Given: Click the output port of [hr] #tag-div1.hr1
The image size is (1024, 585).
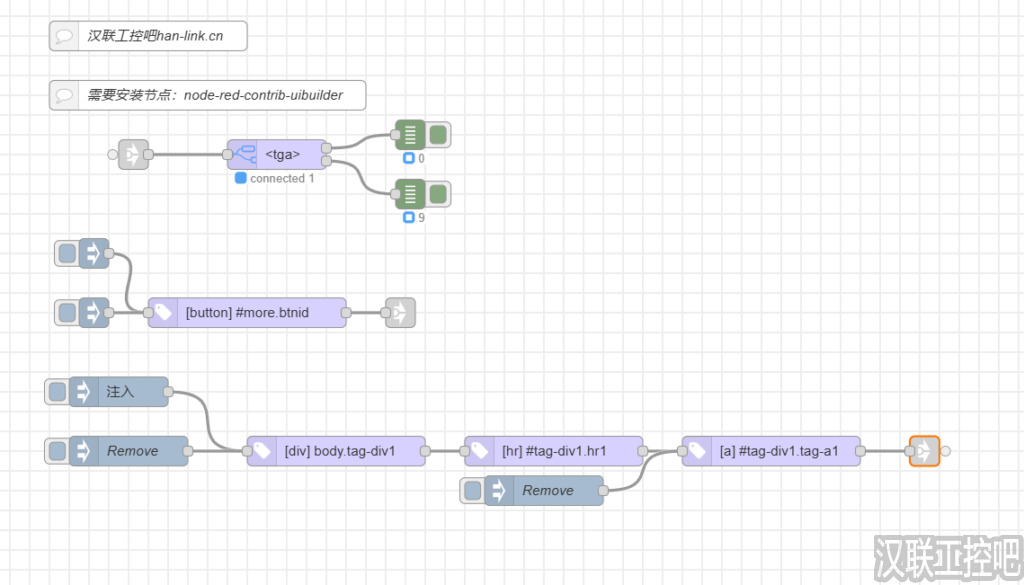Looking at the screenshot, I should click(x=643, y=451).
